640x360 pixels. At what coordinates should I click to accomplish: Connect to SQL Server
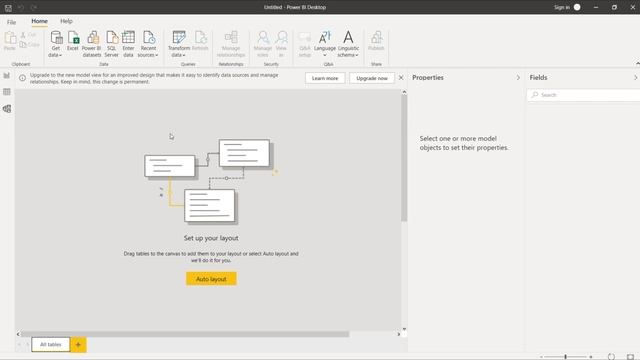(x=111, y=44)
